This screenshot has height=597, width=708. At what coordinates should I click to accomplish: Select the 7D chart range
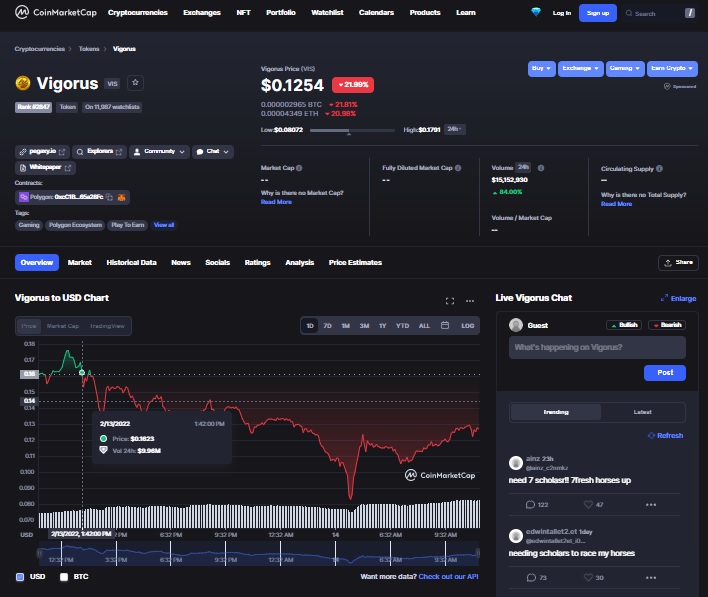pyautogui.click(x=327, y=326)
